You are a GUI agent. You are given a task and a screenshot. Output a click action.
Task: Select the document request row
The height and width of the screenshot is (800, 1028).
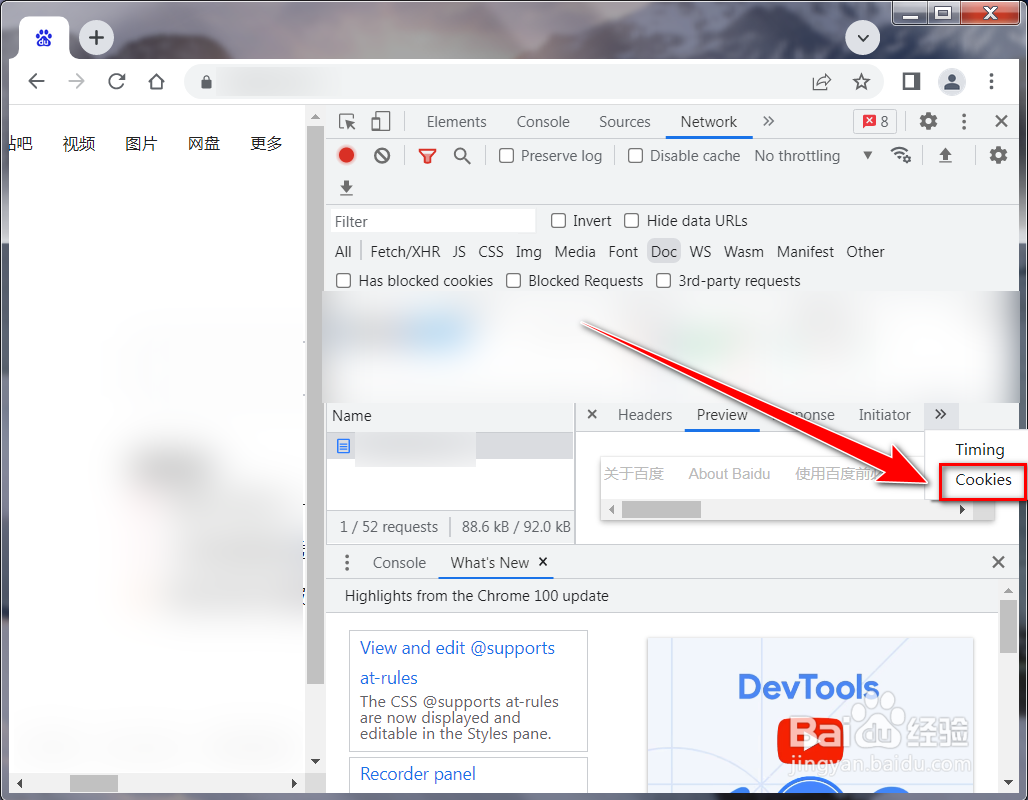coord(450,446)
